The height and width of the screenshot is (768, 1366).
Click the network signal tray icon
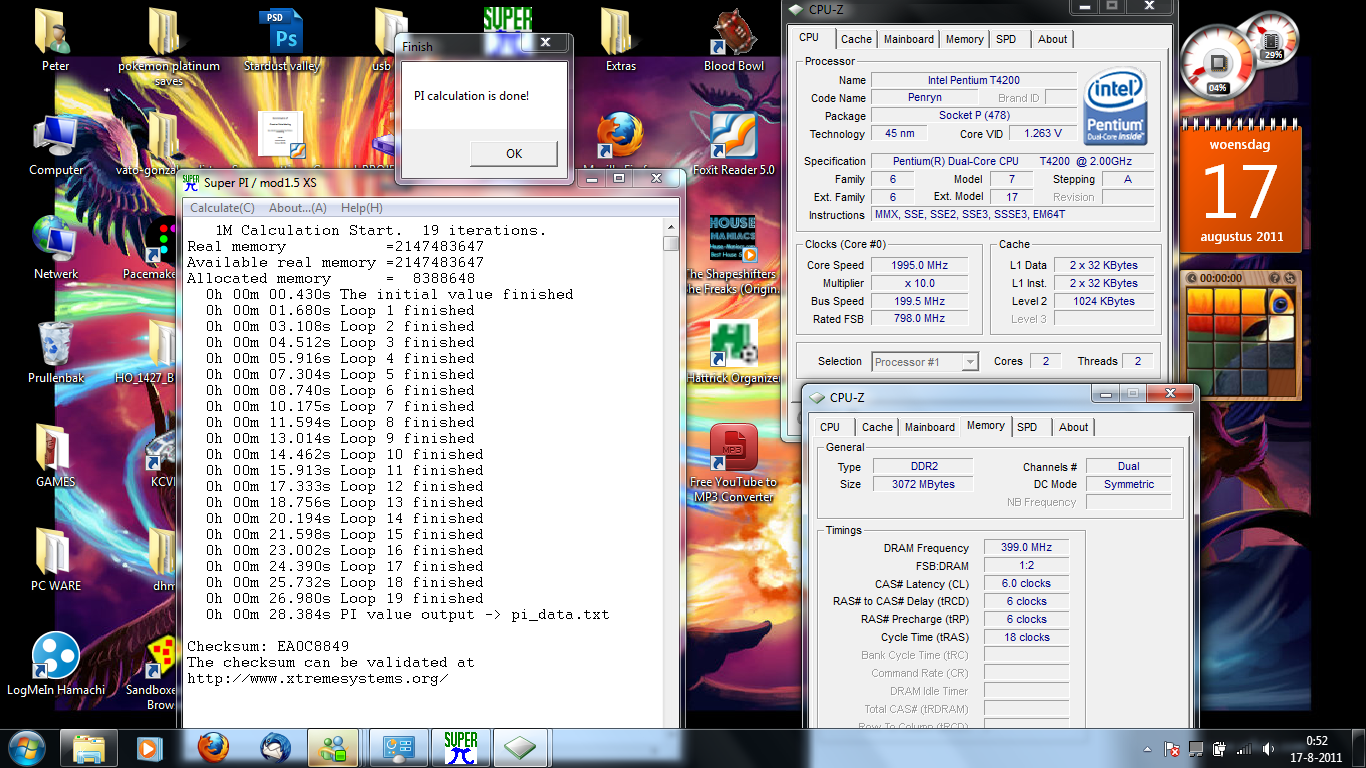[x=1244, y=749]
